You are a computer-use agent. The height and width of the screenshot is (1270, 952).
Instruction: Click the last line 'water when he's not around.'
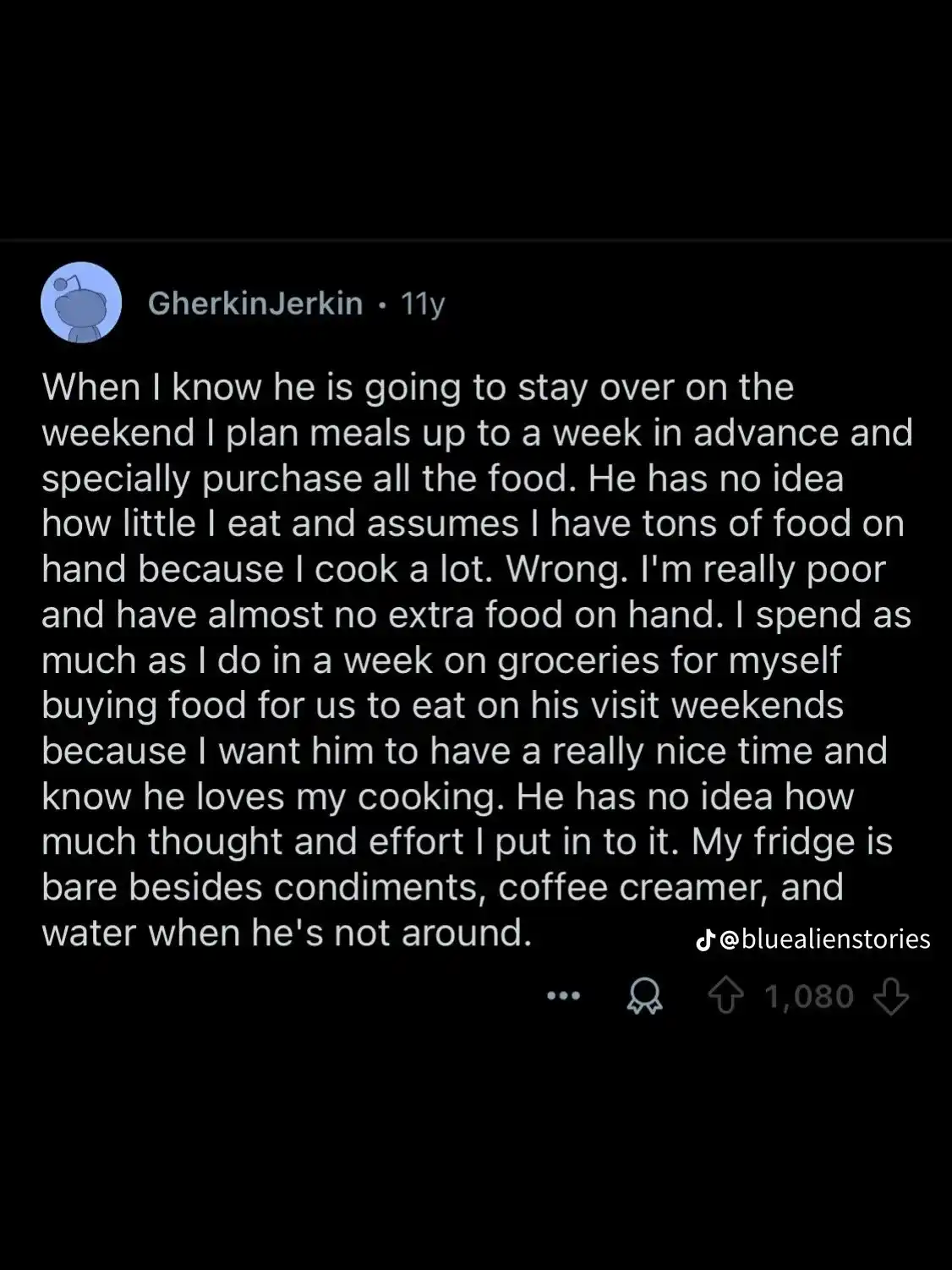click(287, 933)
